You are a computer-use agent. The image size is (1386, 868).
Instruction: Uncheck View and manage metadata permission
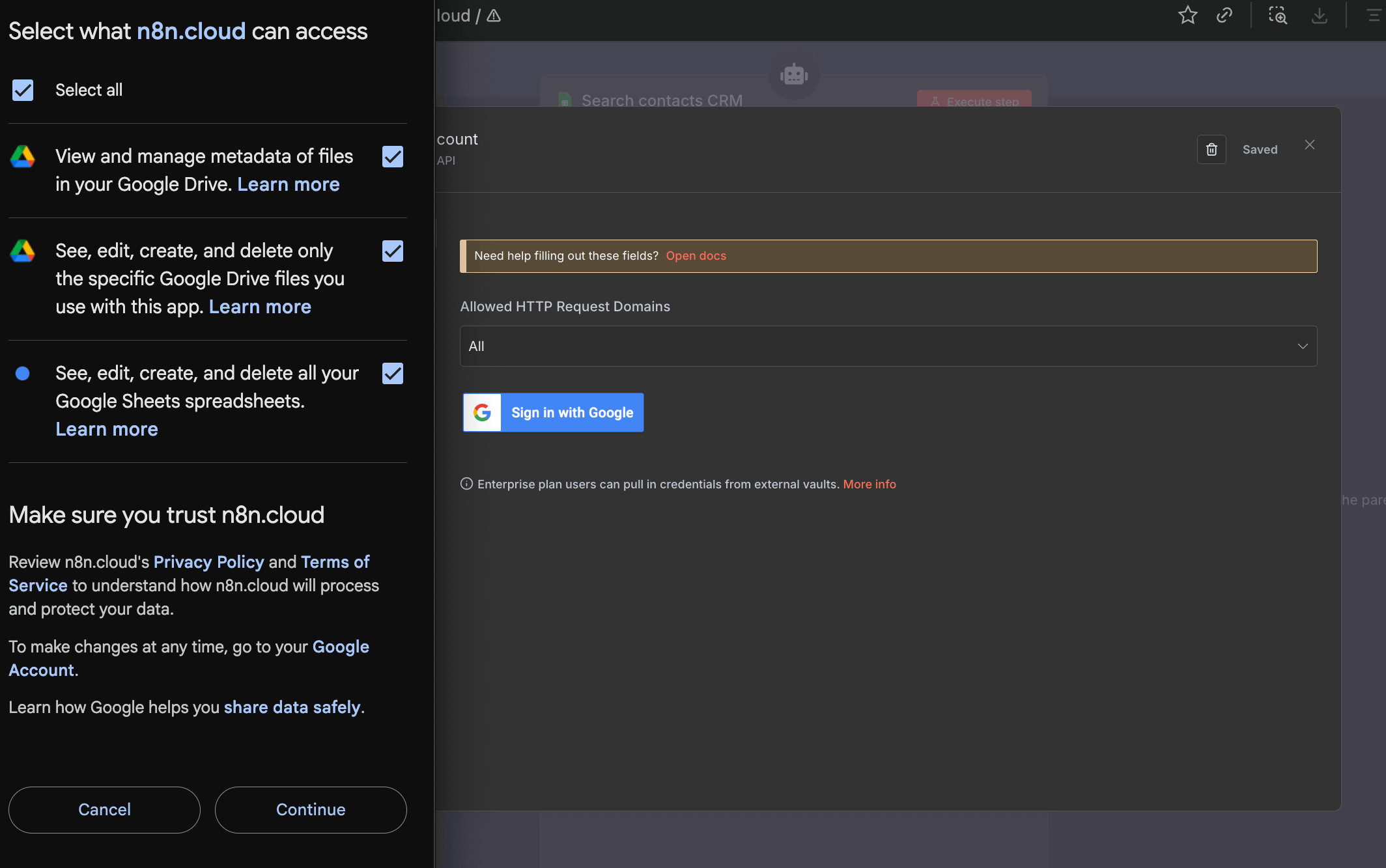393,156
